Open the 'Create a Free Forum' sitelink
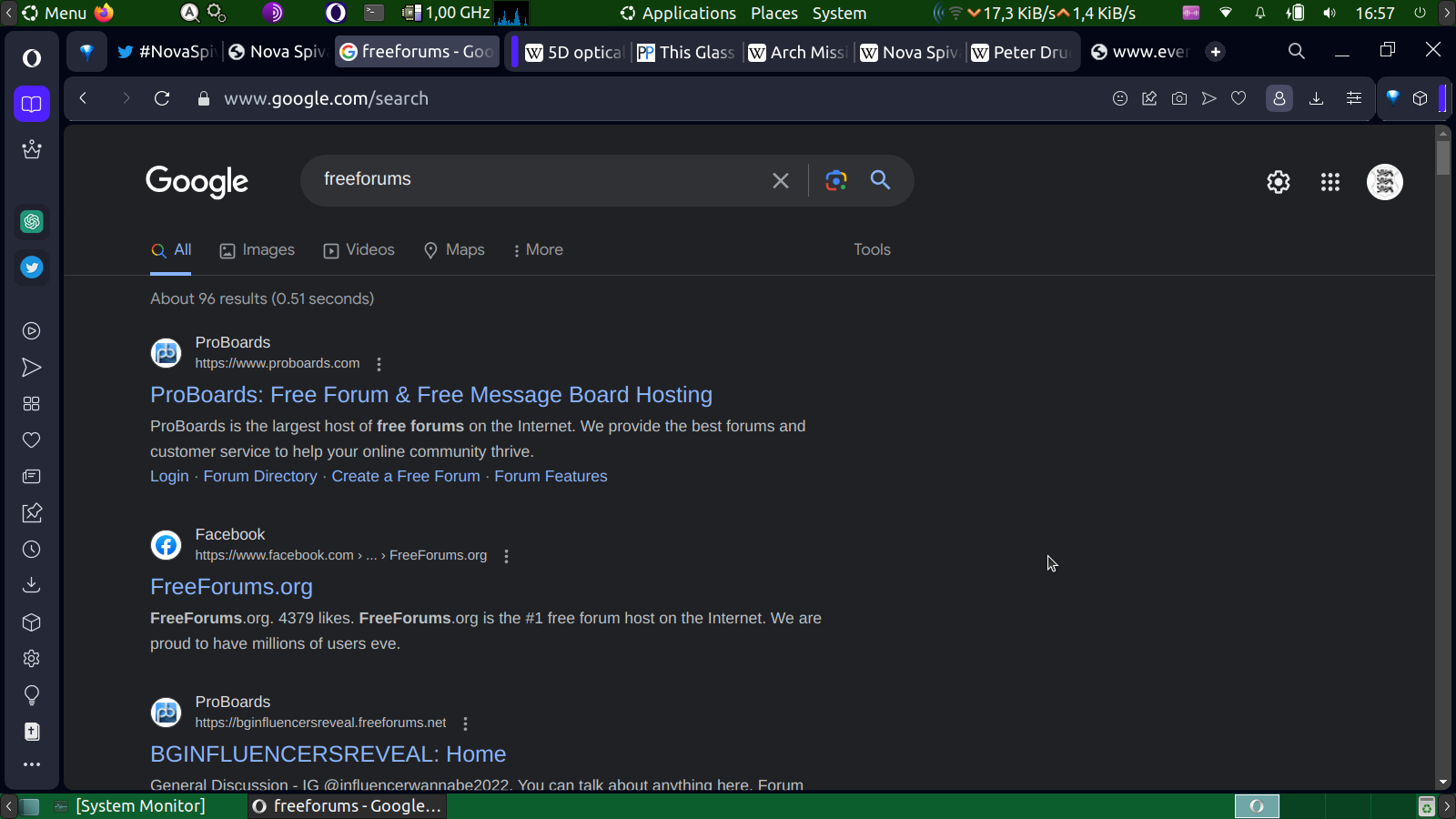This screenshot has width=1456, height=819. tap(405, 476)
